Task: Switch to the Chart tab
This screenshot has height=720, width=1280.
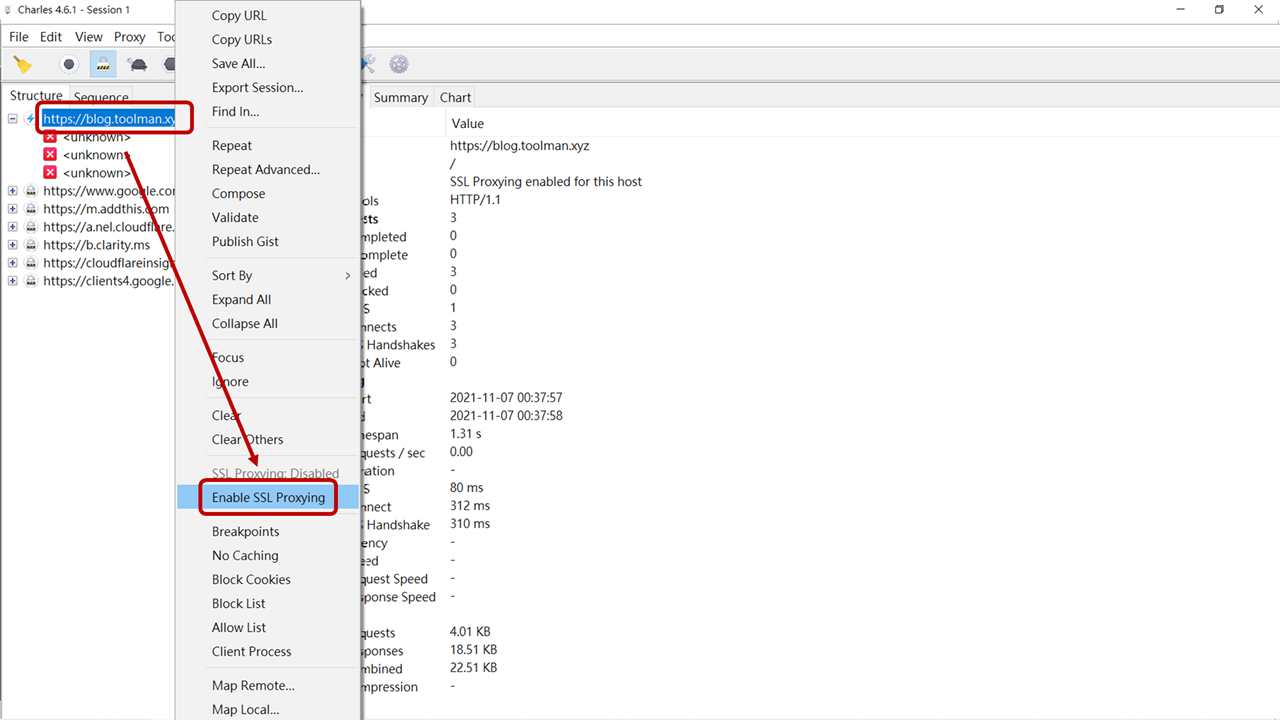Action: [x=455, y=97]
